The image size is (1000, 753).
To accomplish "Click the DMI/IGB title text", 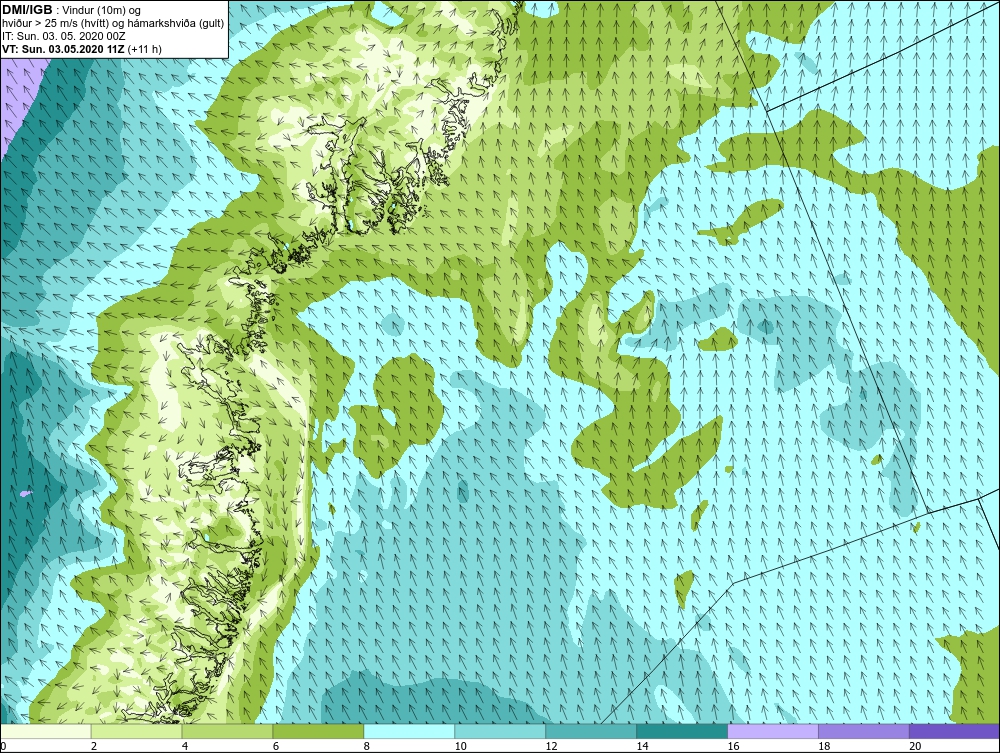I will [x=27, y=10].
